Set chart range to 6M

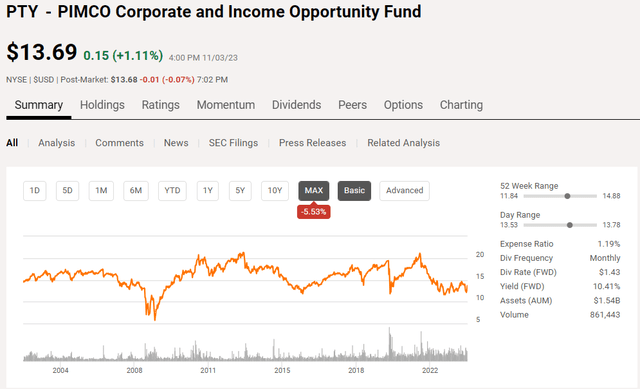pyautogui.click(x=136, y=191)
